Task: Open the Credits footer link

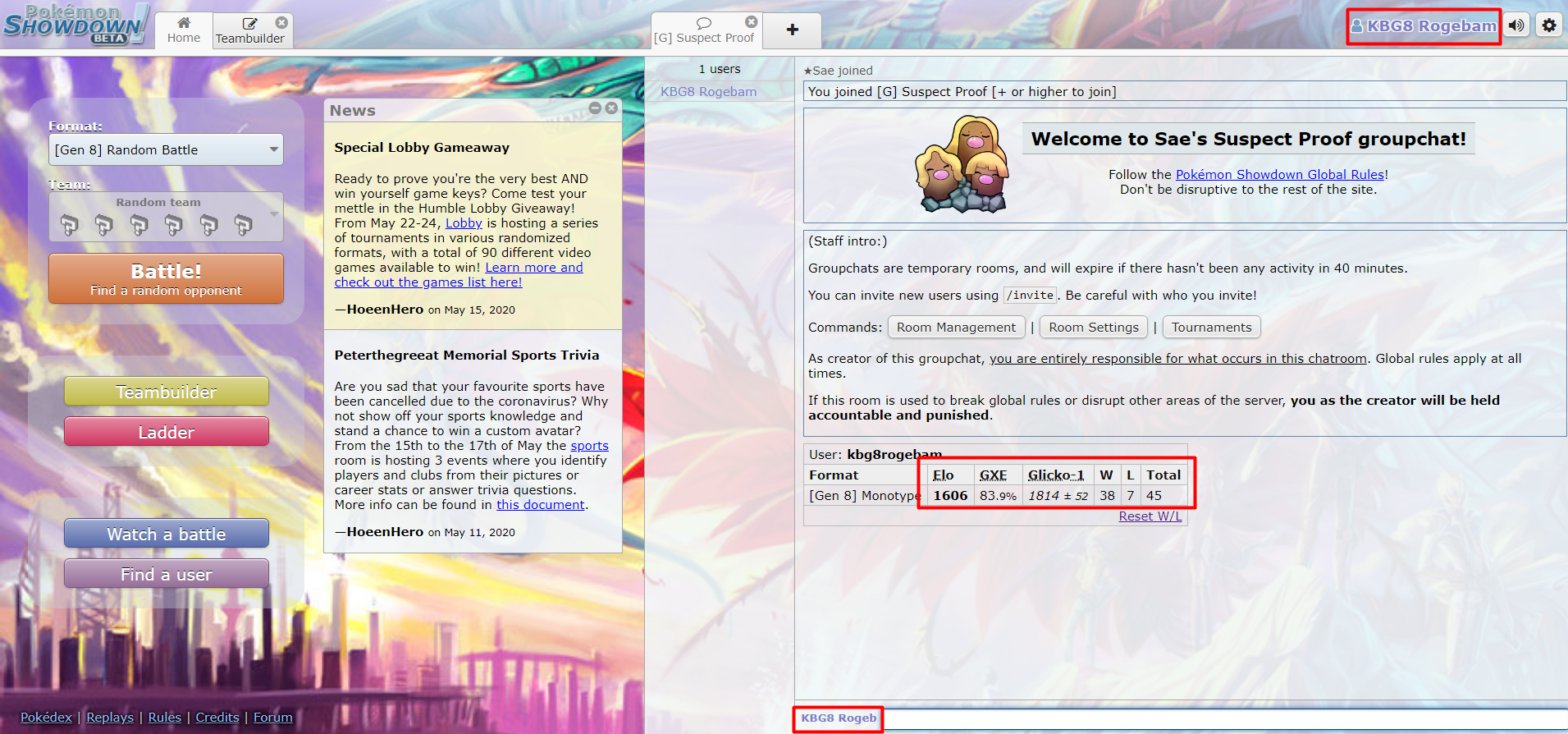Action: point(217,718)
